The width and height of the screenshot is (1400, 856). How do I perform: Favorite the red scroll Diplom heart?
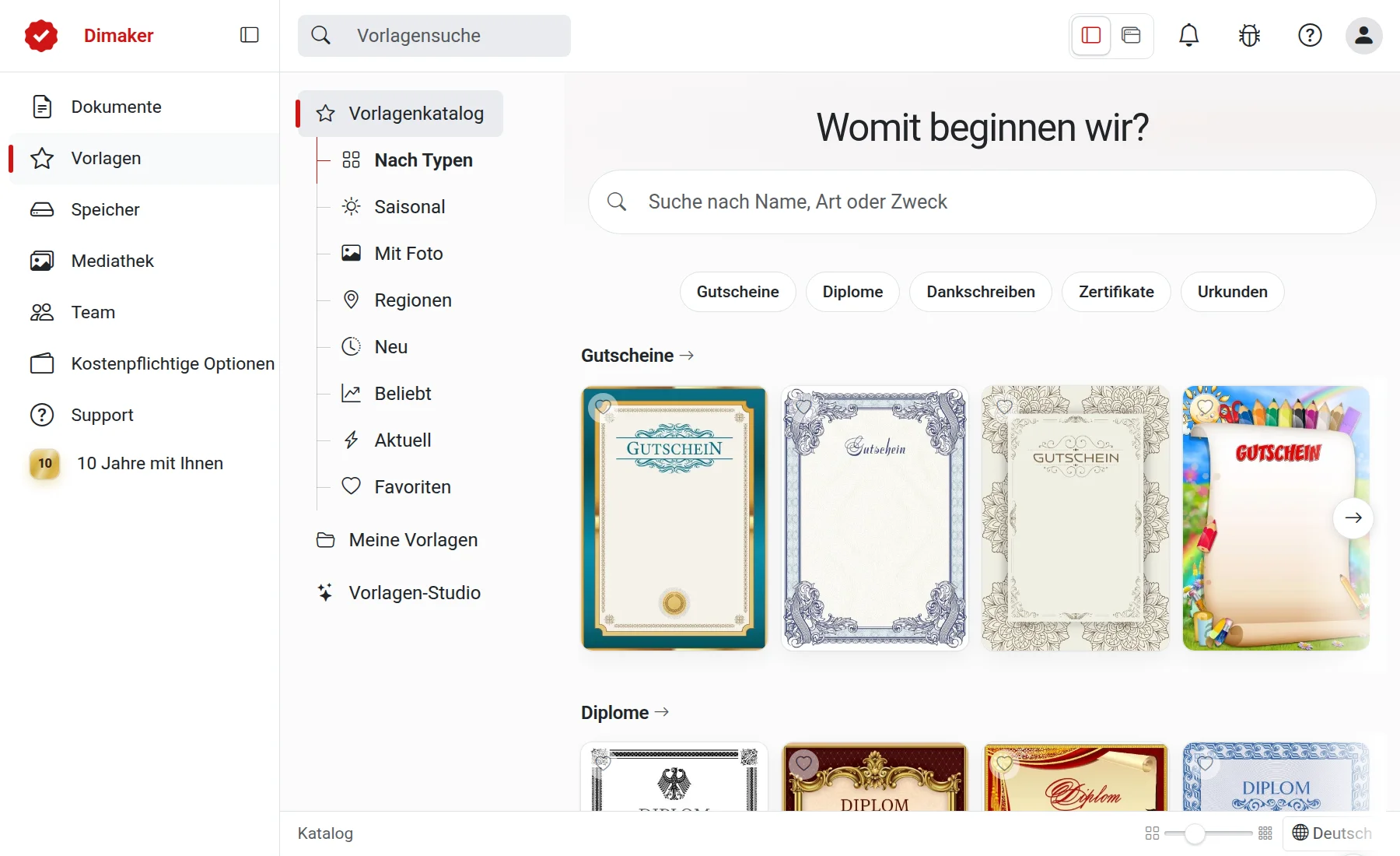[x=1004, y=763]
